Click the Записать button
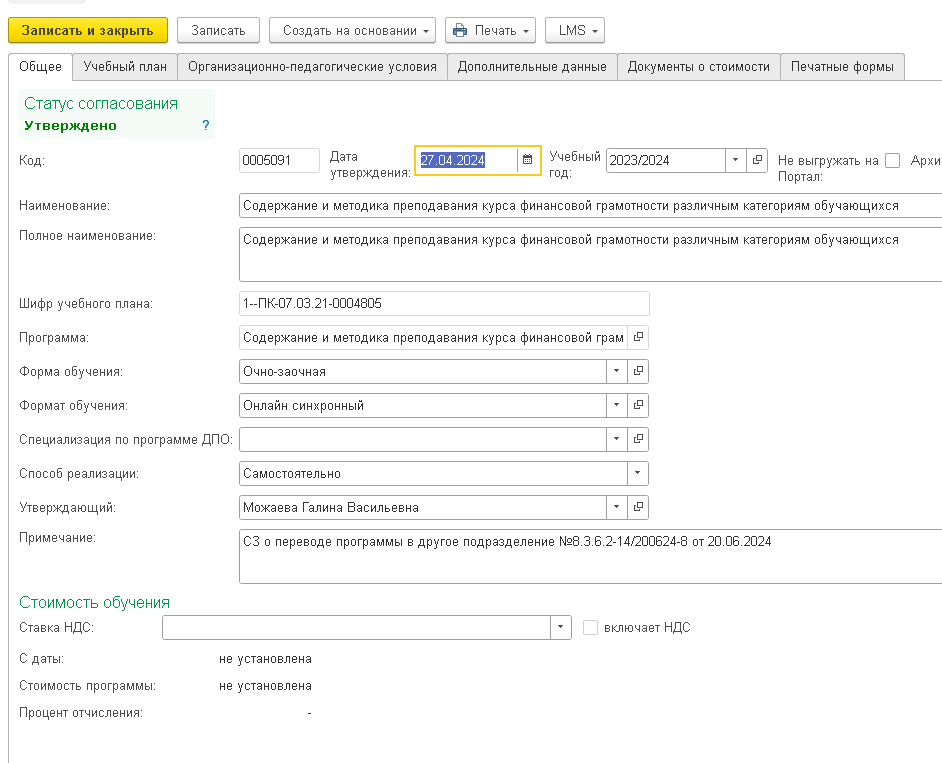The height and width of the screenshot is (763, 942). [x=218, y=31]
